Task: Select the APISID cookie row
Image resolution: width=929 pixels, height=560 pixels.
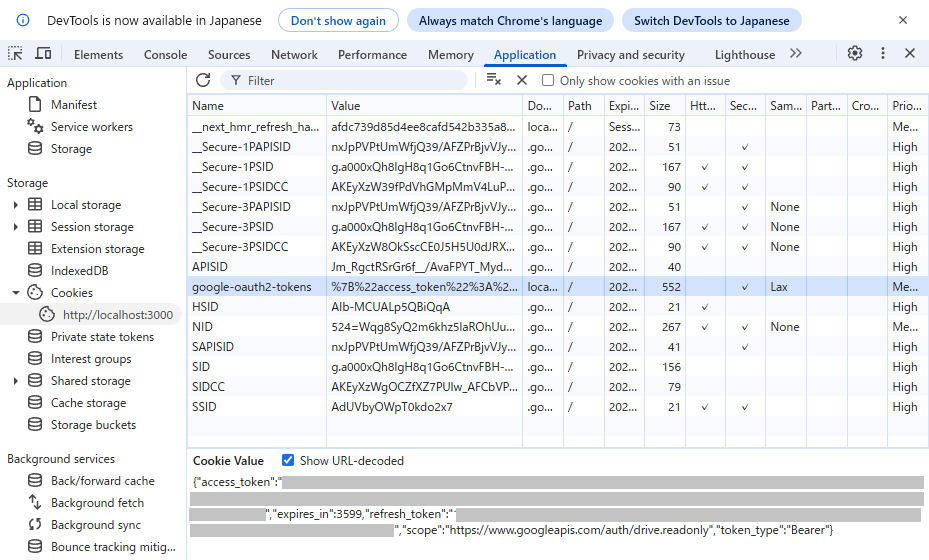Action: [x=557, y=267]
